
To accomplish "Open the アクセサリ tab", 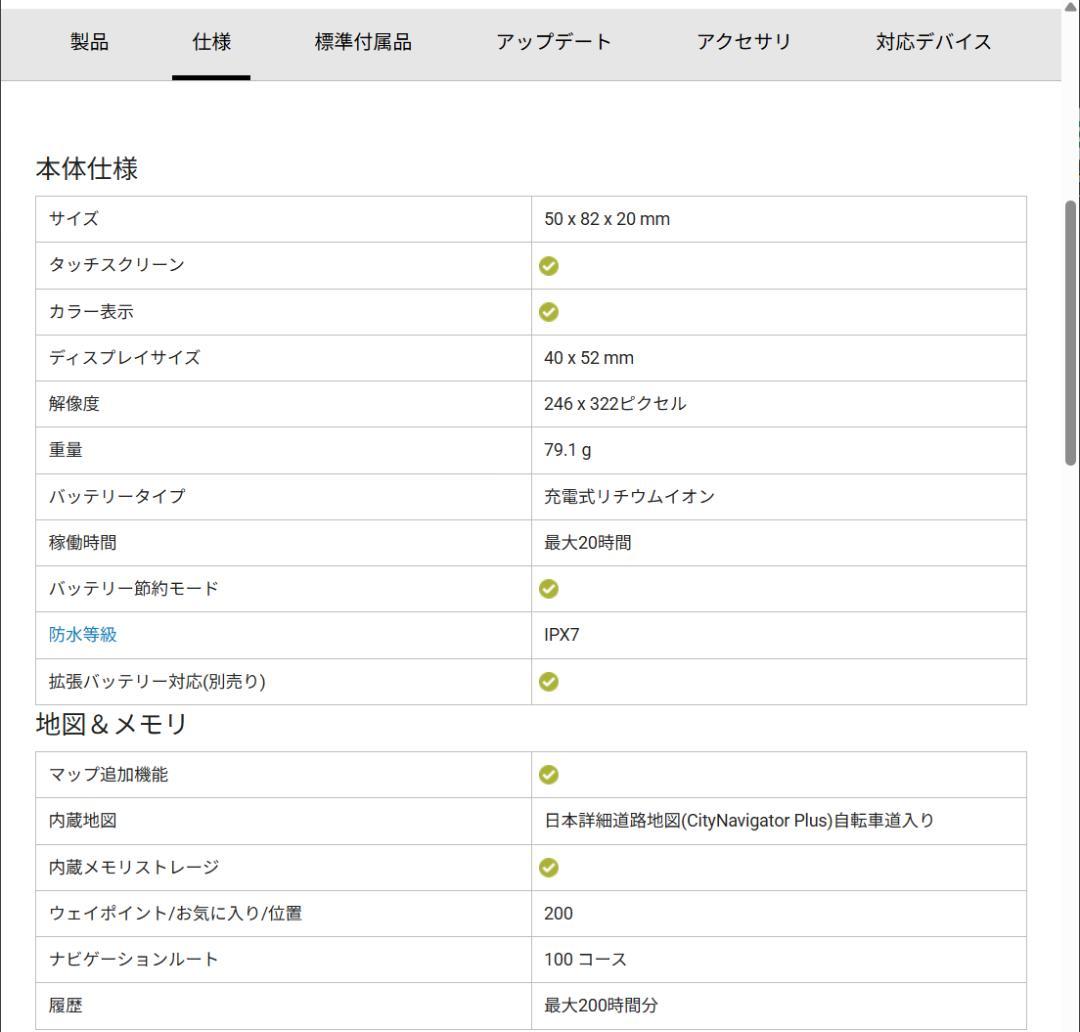I will pos(744,42).
